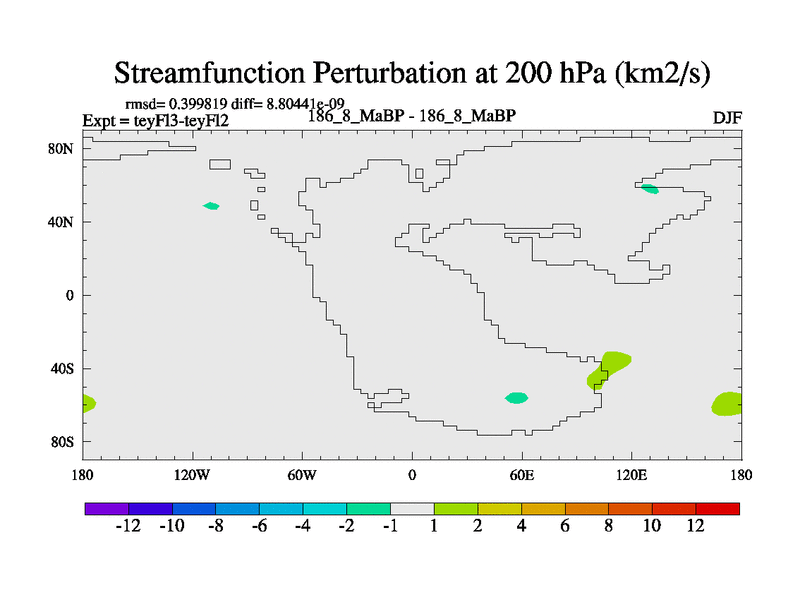Select the teal blob near 60E, 55S
The width and height of the screenshot is (800, 600).
(x=516, y=398)
